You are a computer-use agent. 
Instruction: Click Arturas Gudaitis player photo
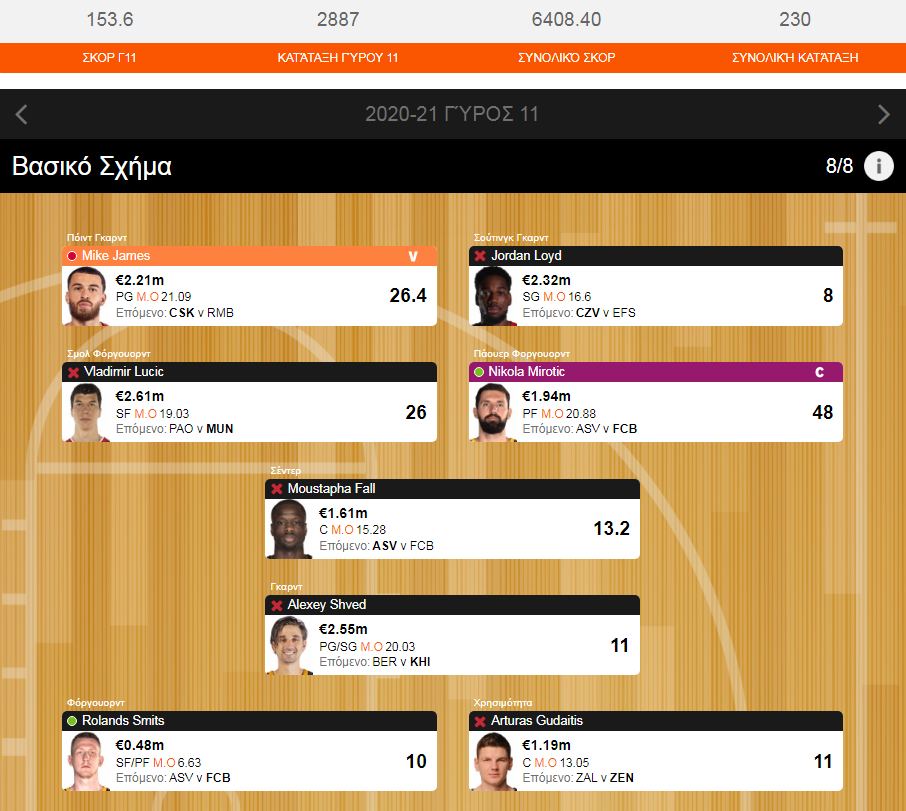(493, 761)
